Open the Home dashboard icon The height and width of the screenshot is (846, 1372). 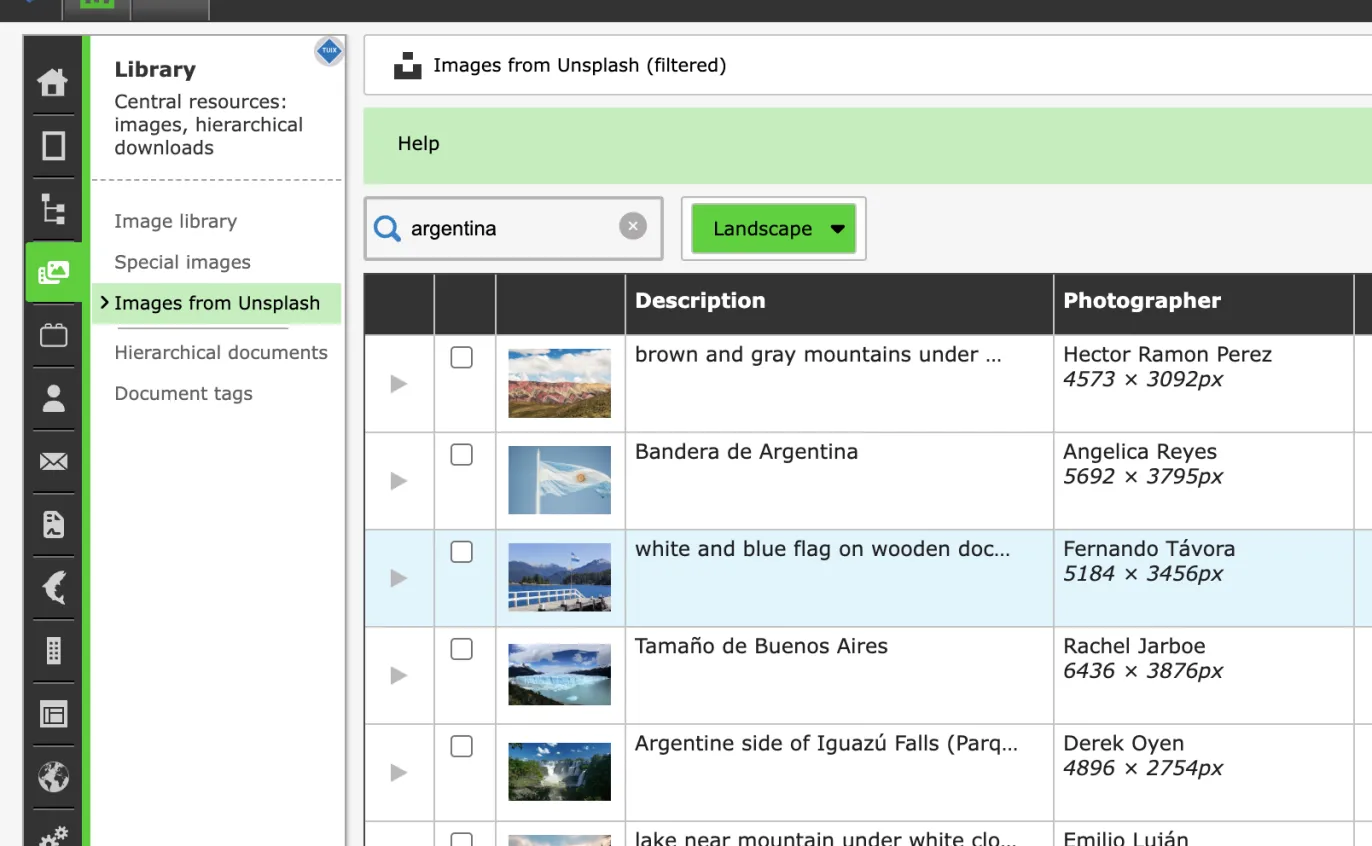coord(53,82)
